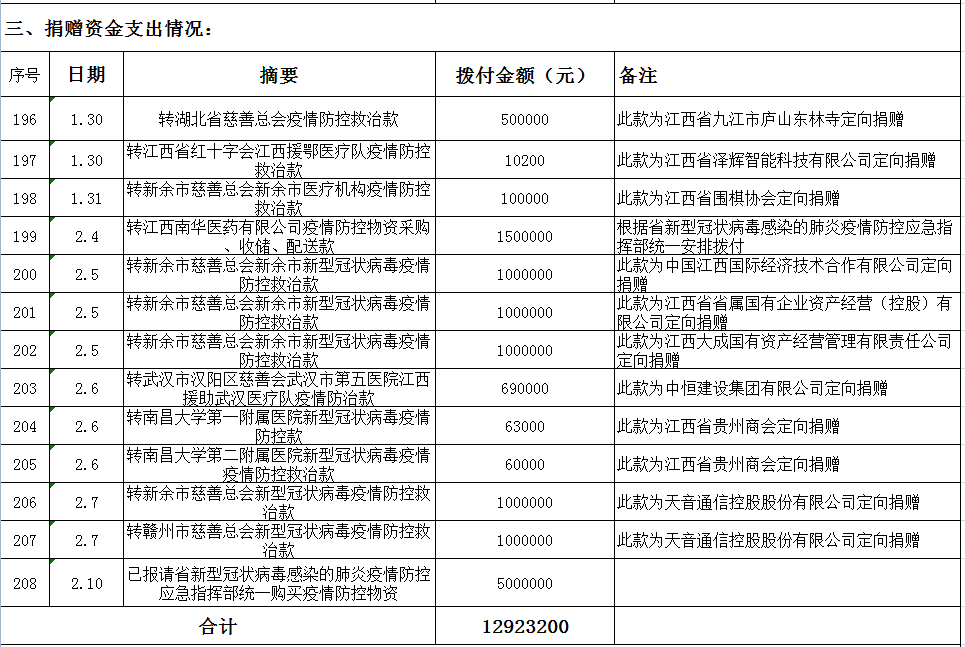Select summary about 江西南华医药有限公司 in row 199
The image size is (965, 647).
(279, 236)
